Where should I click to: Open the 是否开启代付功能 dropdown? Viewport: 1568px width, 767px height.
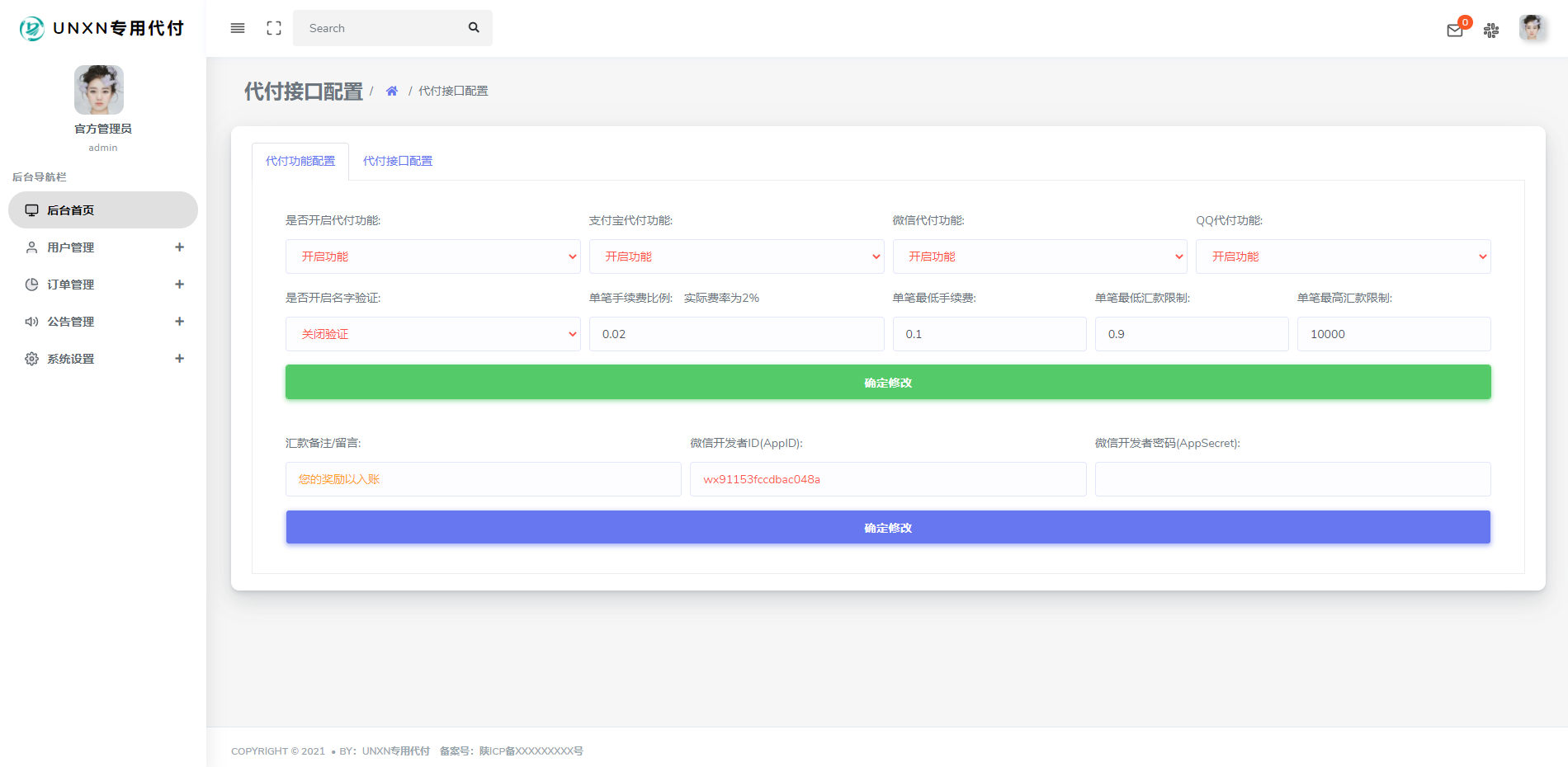(x=432, y=256)
